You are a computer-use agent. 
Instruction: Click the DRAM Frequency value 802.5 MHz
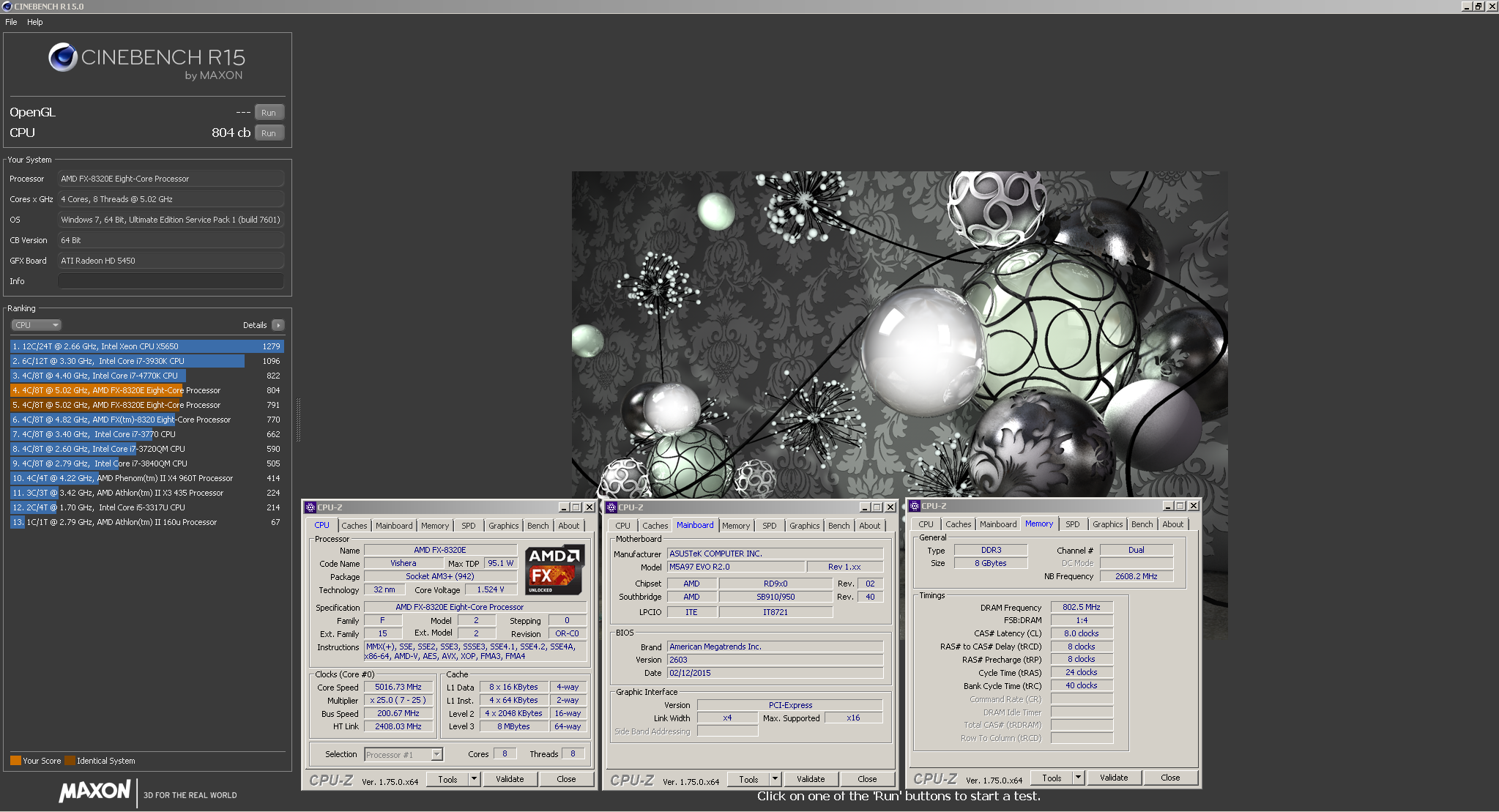1082,607
